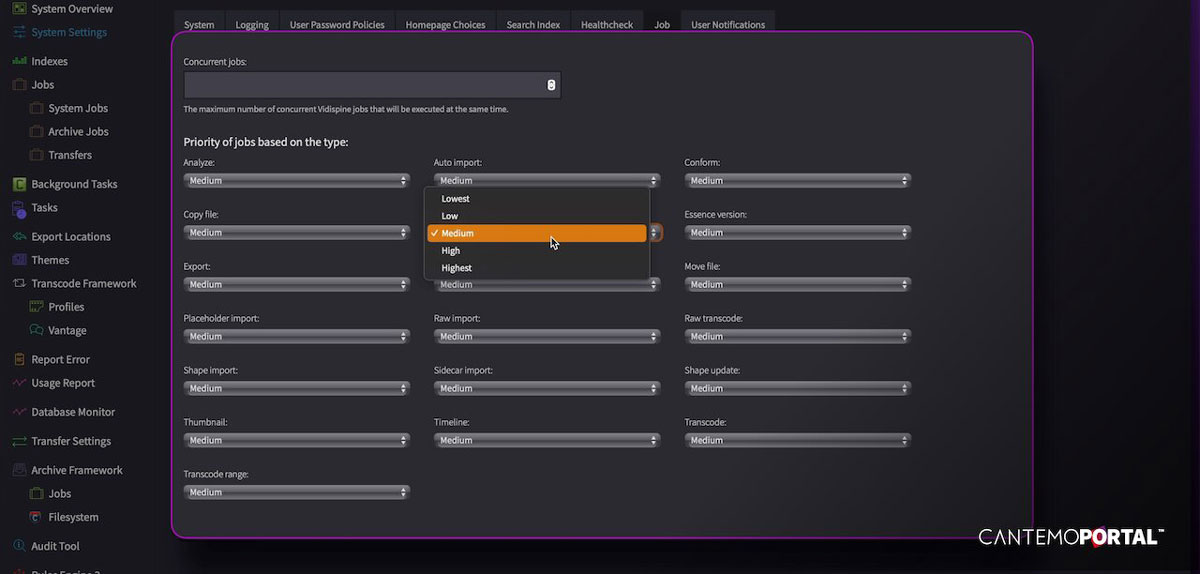The height and width of the screenshot is (574, 1200).
Task: Click the Transfer Settings arrows icon
Action: [19, 441]
